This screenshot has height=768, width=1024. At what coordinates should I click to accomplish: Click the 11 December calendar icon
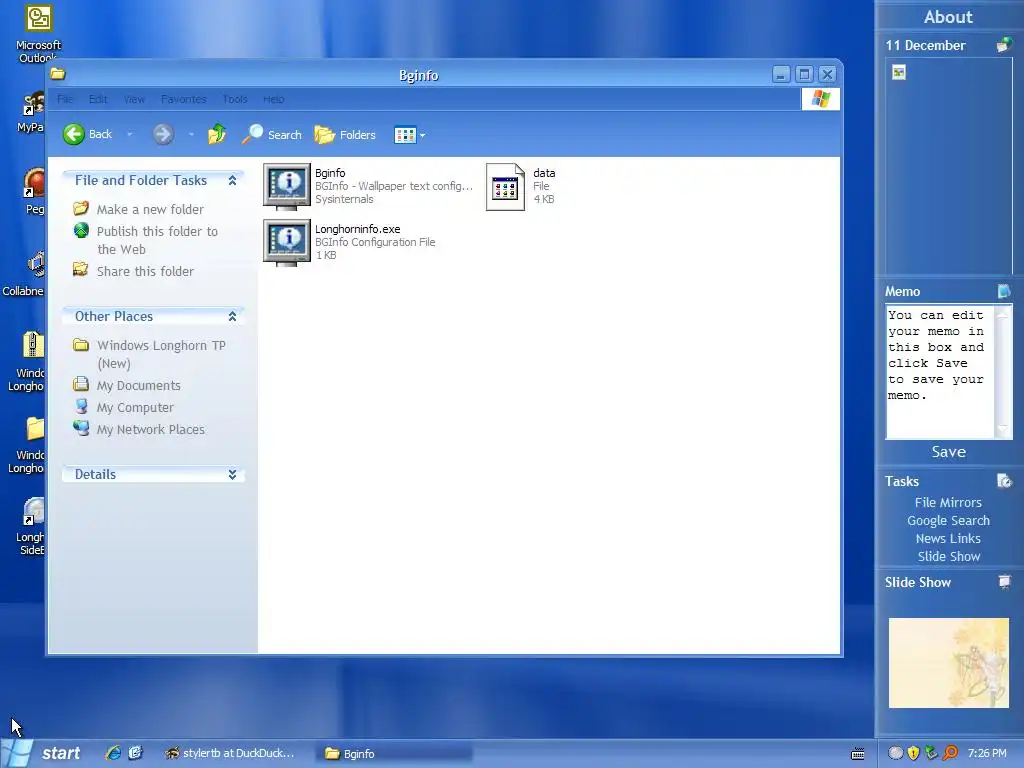[x=1004, y=45]
